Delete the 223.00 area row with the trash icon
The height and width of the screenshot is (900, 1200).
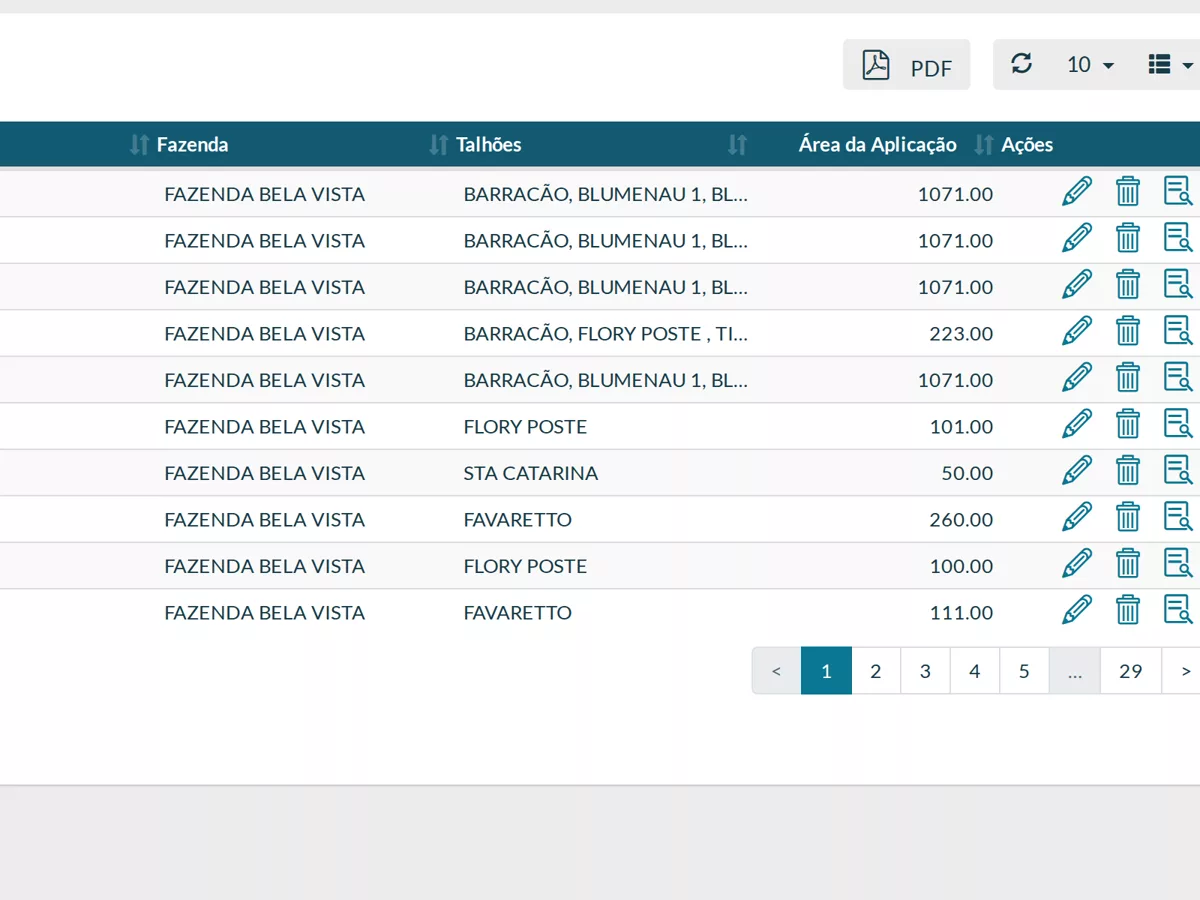point(1128,331)
